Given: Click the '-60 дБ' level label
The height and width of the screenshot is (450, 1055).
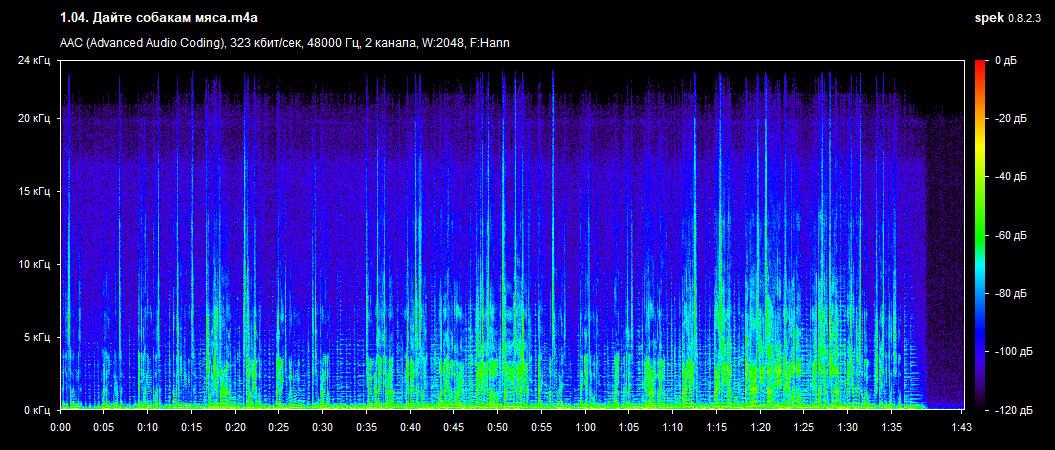Looking at the screenshot, I should tap(1009, 235).
